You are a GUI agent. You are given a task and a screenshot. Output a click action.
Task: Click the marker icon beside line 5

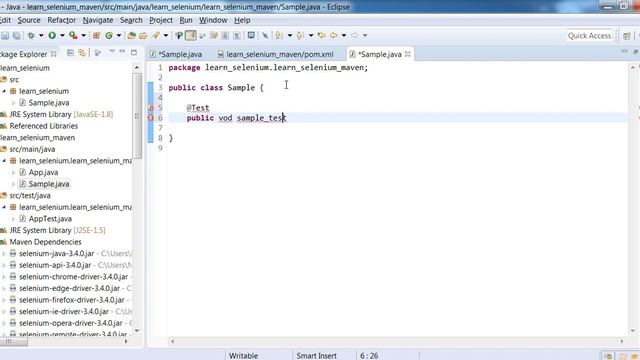point(151,108)
